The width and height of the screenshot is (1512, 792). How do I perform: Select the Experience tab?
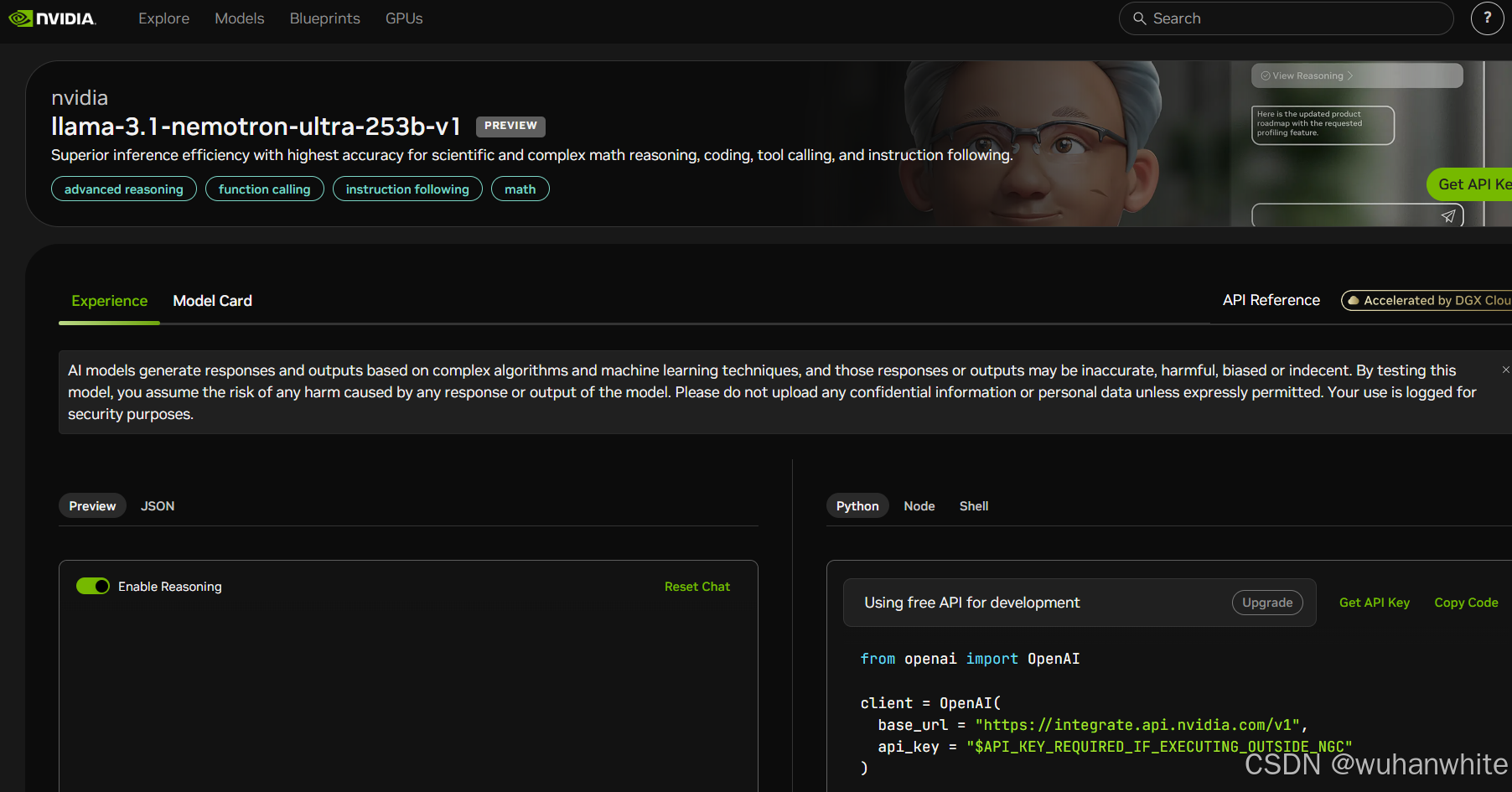coord(109,301)
